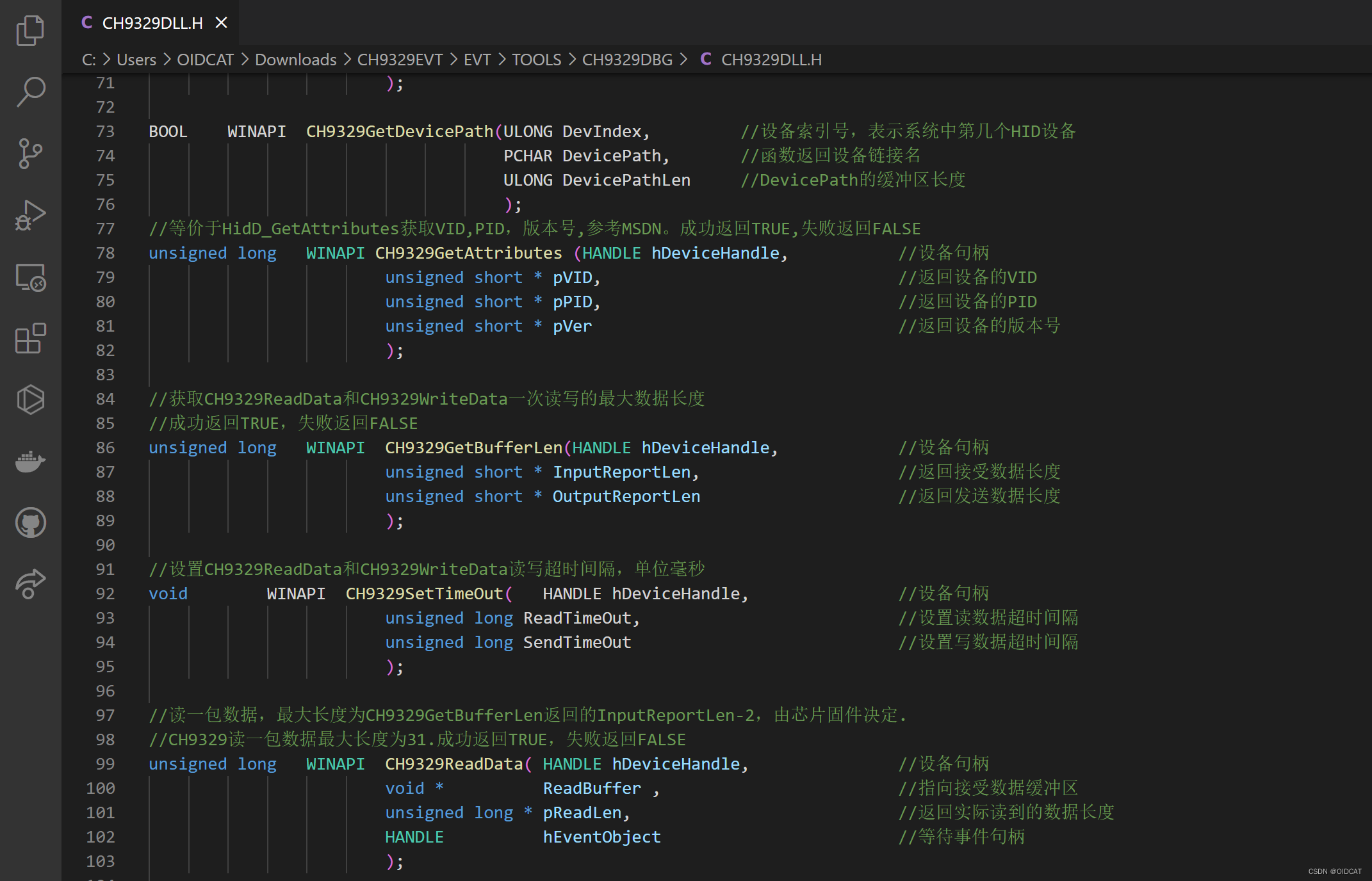Image resolution: width=1372 pixels, height=881 pixels.
Task: Open Remote Explorer icon
Action: tap(30, 277)
